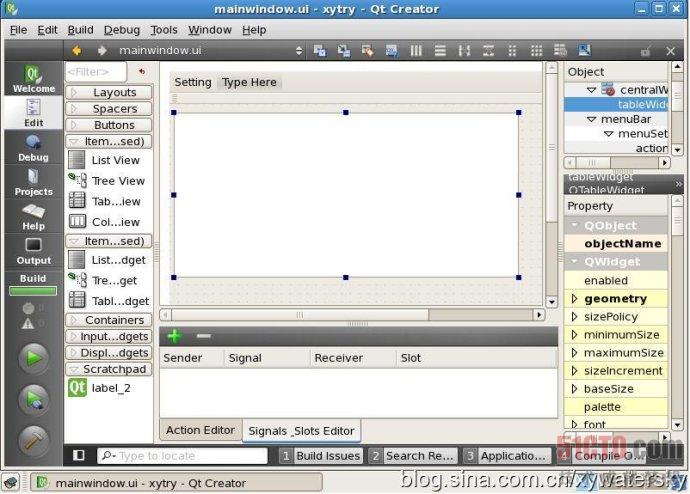Click the green build progress bar
The image size is (690, 494).
pos(33,291)
